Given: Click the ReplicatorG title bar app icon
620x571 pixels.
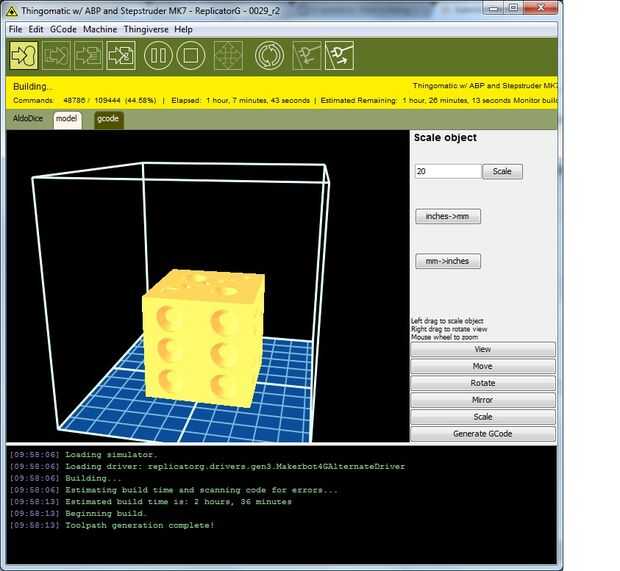Looking at the screenshot, I should (x=12, y=11).
